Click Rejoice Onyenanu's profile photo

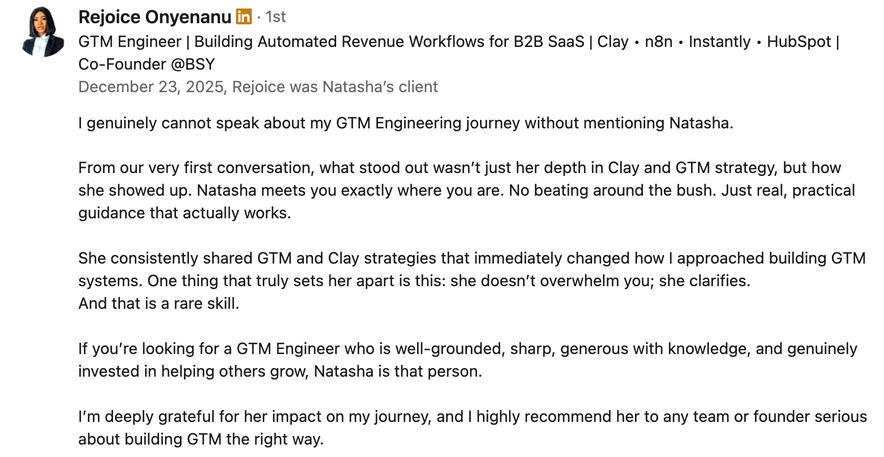point(41,31)
